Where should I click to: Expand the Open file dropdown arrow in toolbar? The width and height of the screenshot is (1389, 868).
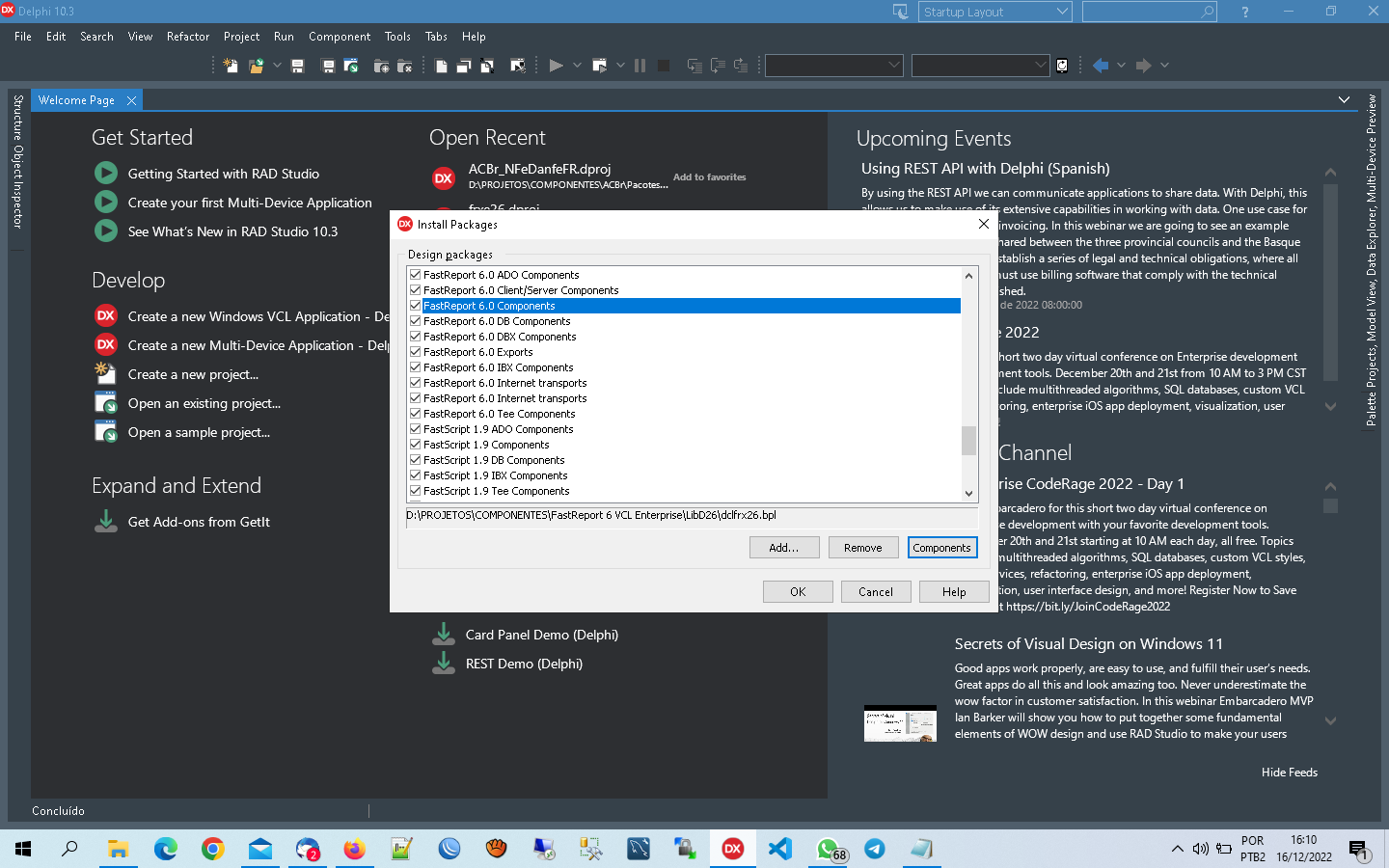277,66
